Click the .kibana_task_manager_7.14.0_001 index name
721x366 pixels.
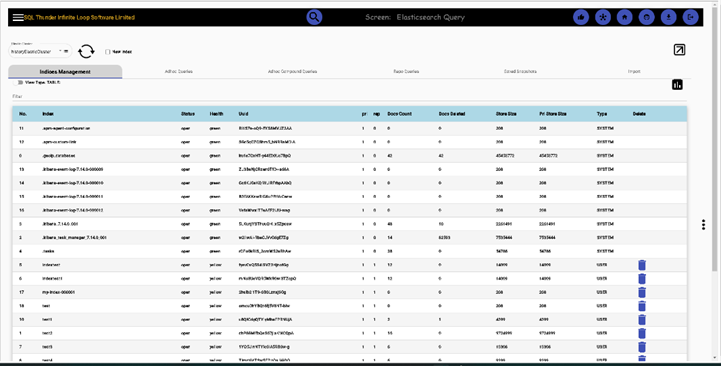(x=74, y=238)
